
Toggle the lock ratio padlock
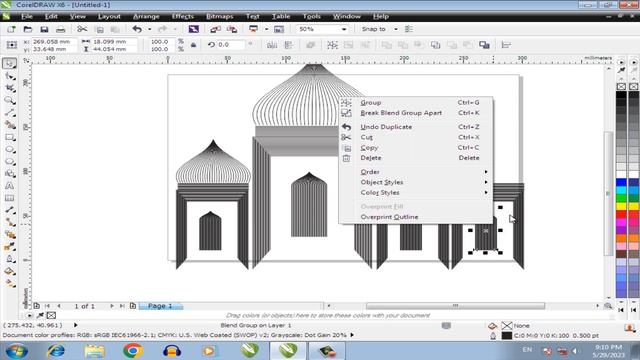pyautogui.click(x=193, y=45)
